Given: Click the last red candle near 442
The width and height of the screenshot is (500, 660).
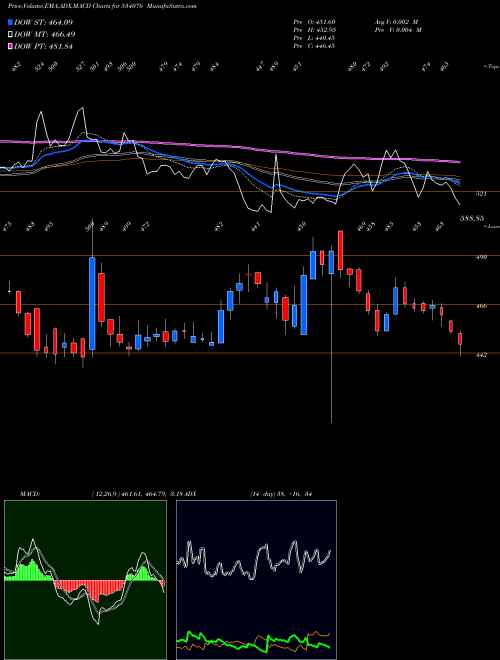Looking at the screenshot, I should [460, 339].
